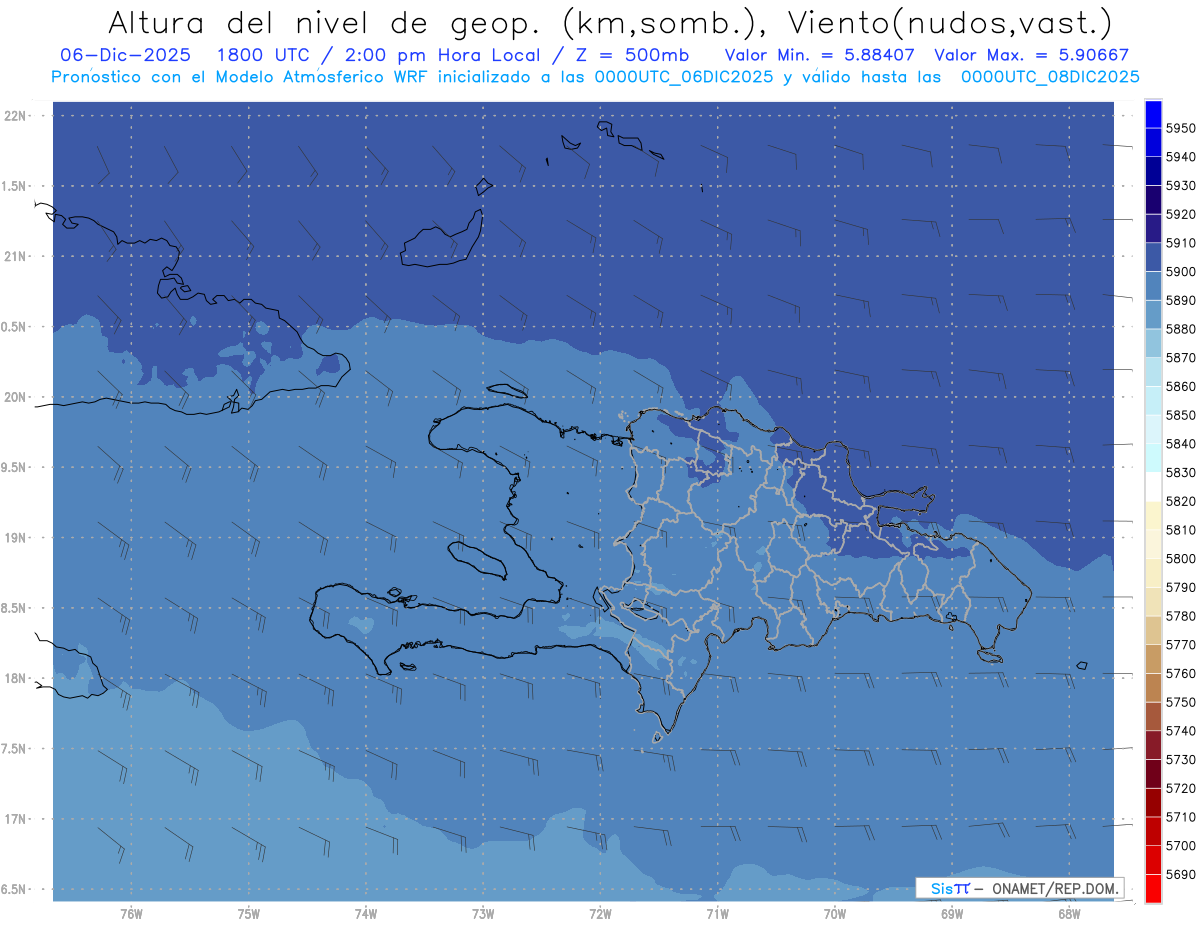1200x927 pixels.
Task: Click the bright red swatch below 5690
Action: [x=1153, y=888]
